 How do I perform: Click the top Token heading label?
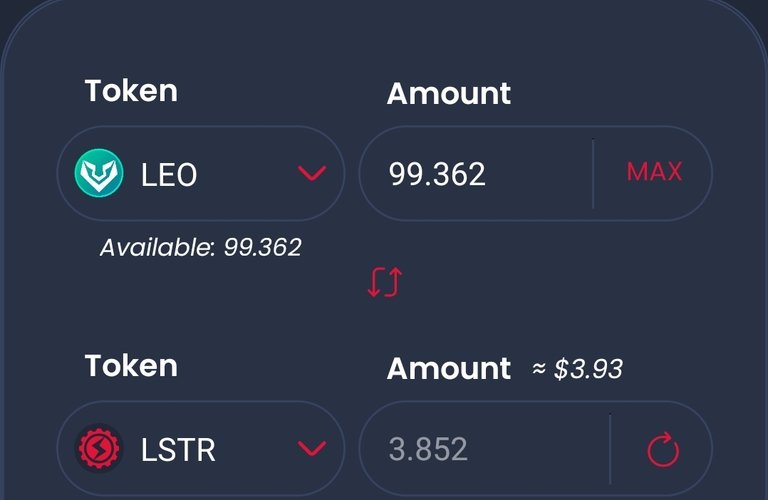131,91
